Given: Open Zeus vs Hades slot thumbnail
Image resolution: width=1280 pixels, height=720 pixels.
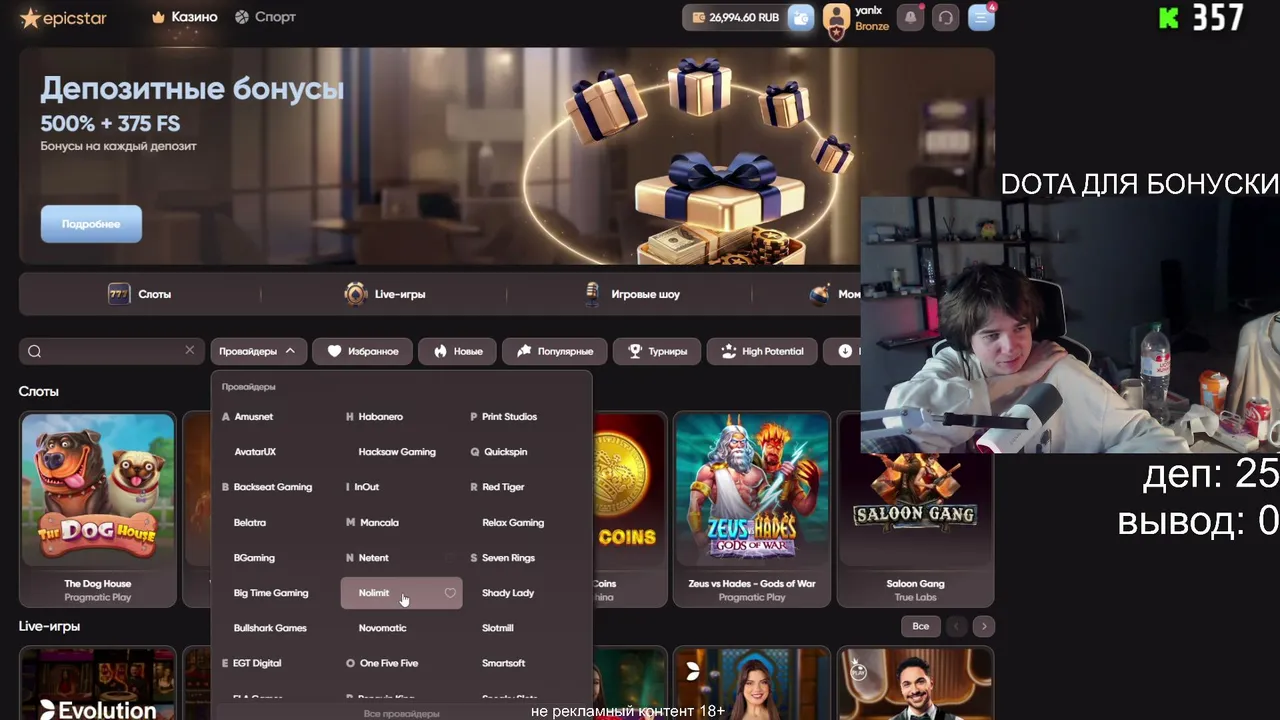Looking at the screenshot, I should [752, 509].
